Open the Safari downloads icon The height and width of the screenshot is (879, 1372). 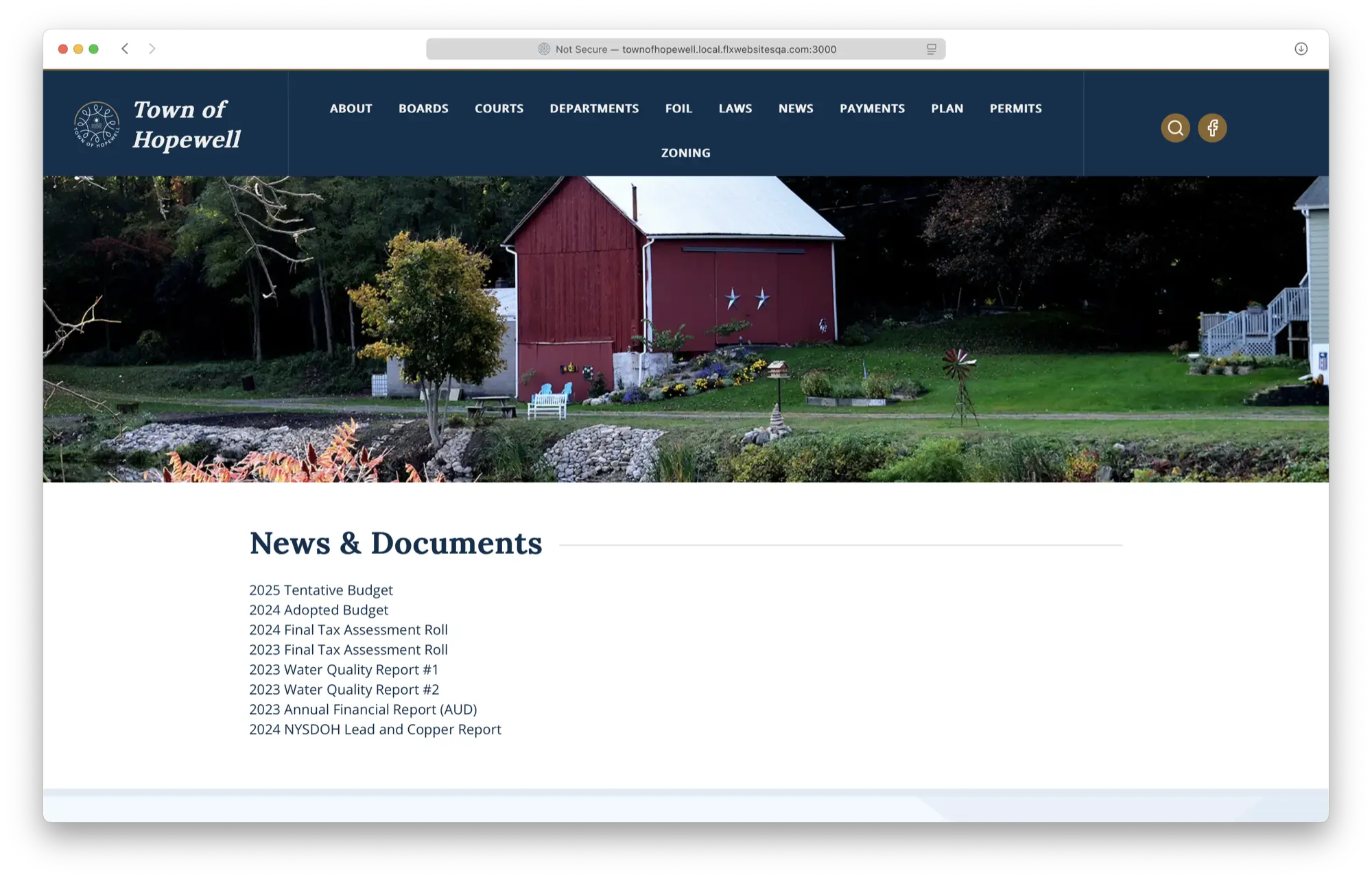(1301, 49)
